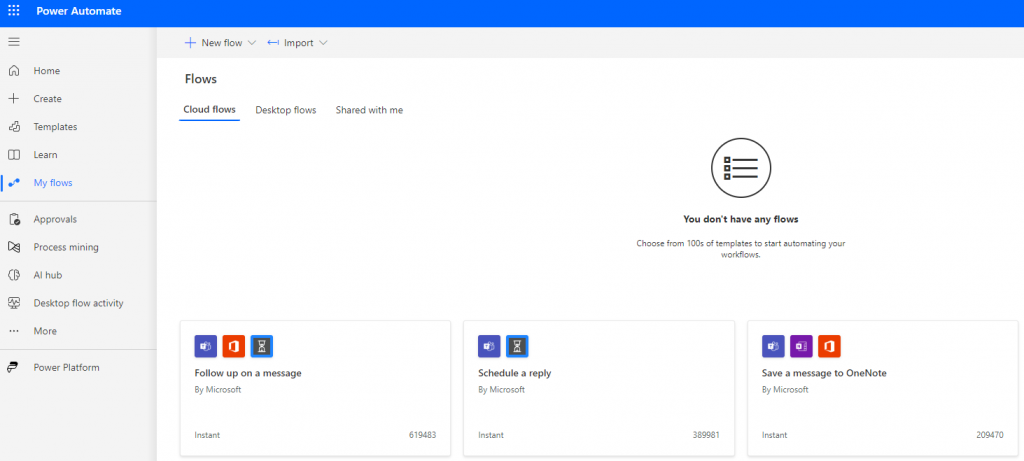Click the Create plus icon in sidebar

[14, 99]
